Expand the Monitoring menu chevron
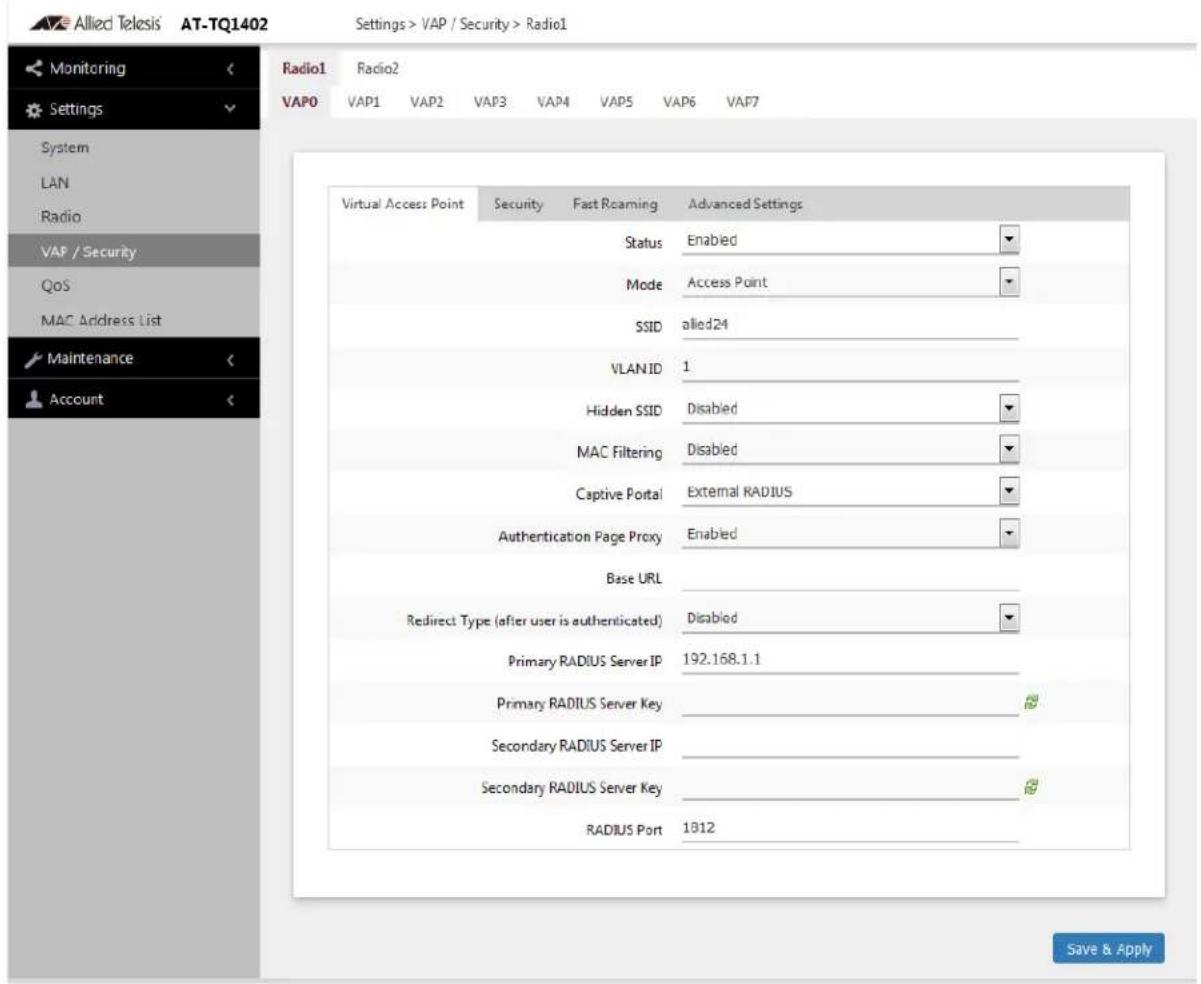1201x984 pixels. (x=231, y=69)
